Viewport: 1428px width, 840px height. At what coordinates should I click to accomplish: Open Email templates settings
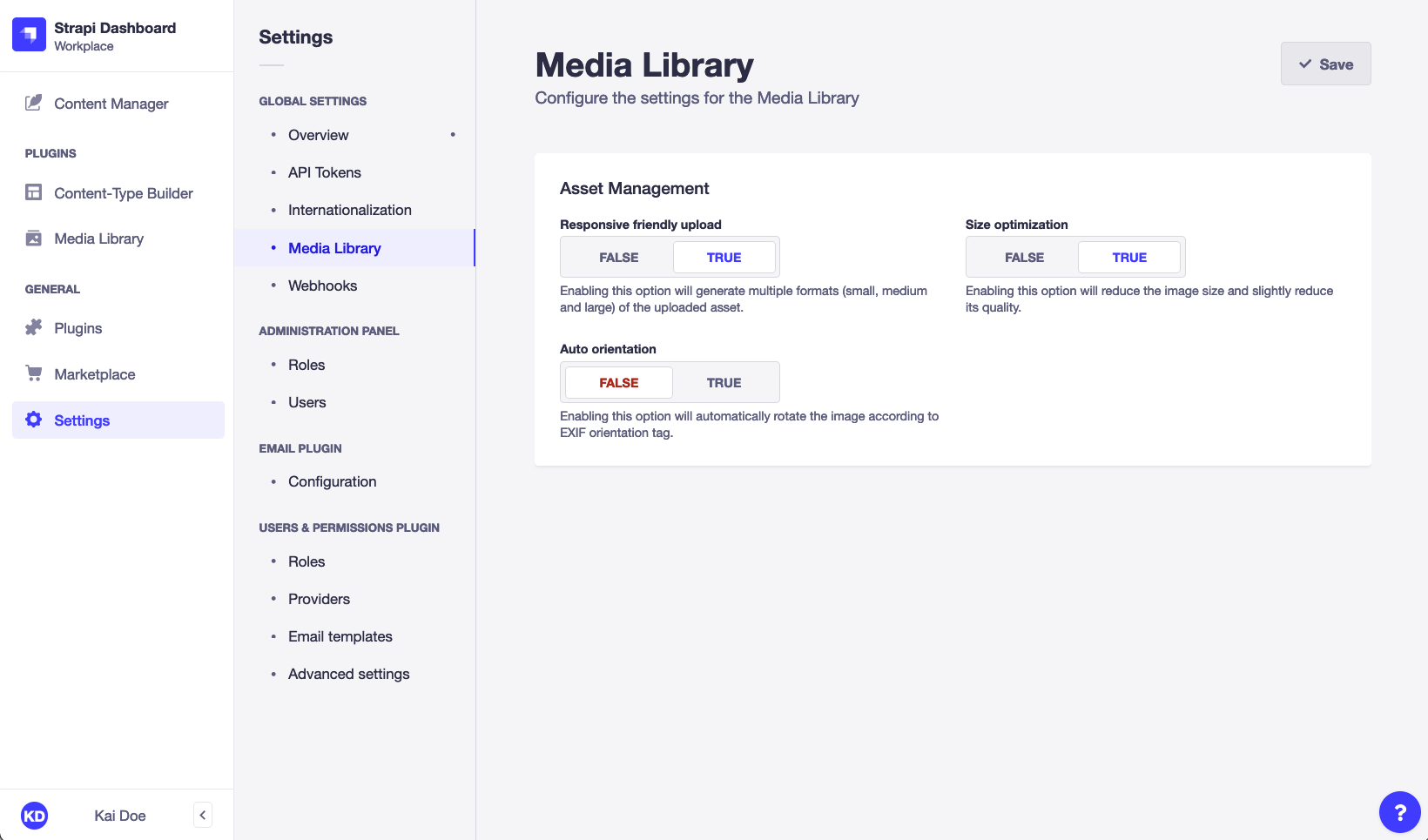340,636
